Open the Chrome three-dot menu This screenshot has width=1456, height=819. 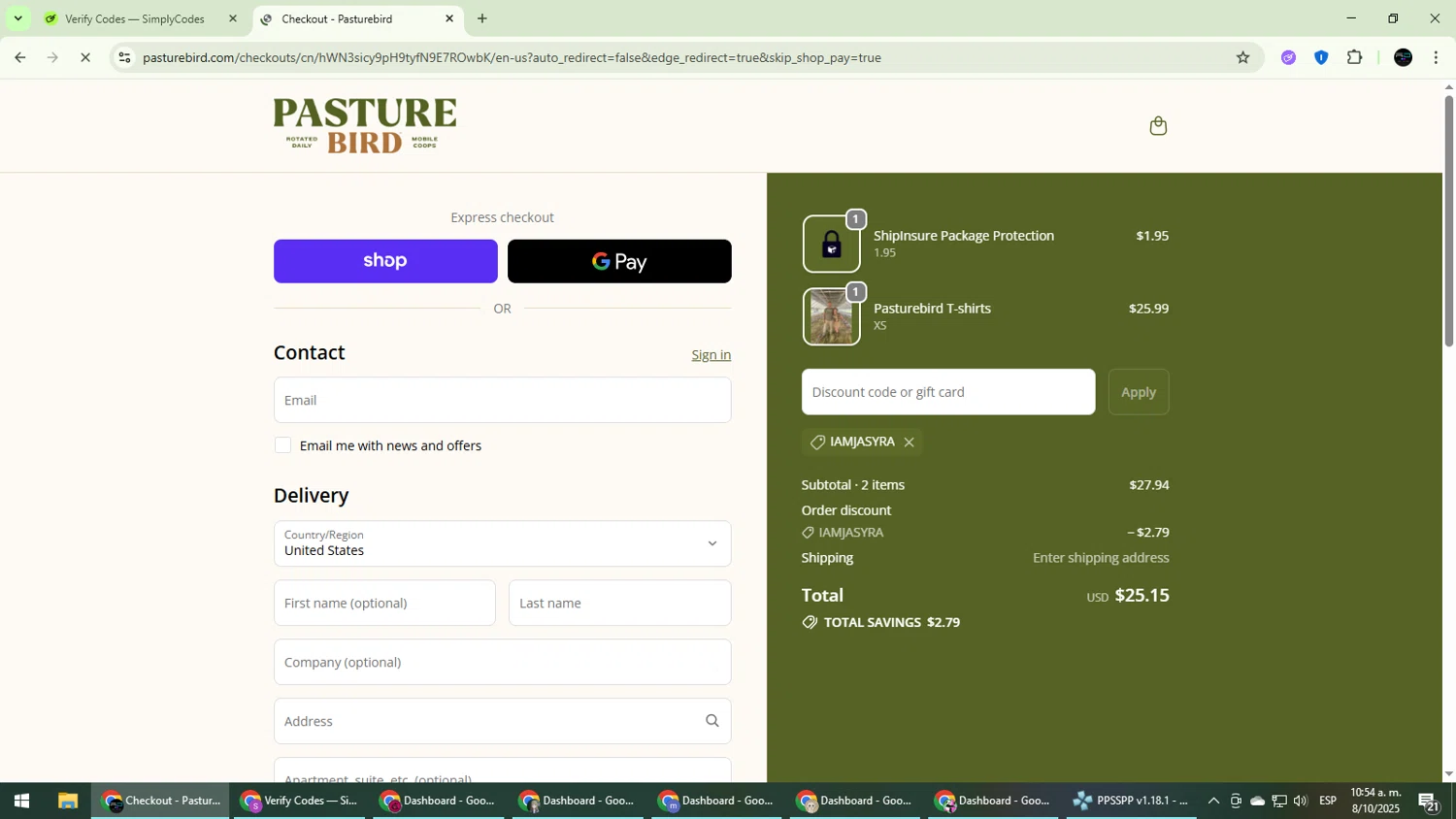tap(1436, 57)
